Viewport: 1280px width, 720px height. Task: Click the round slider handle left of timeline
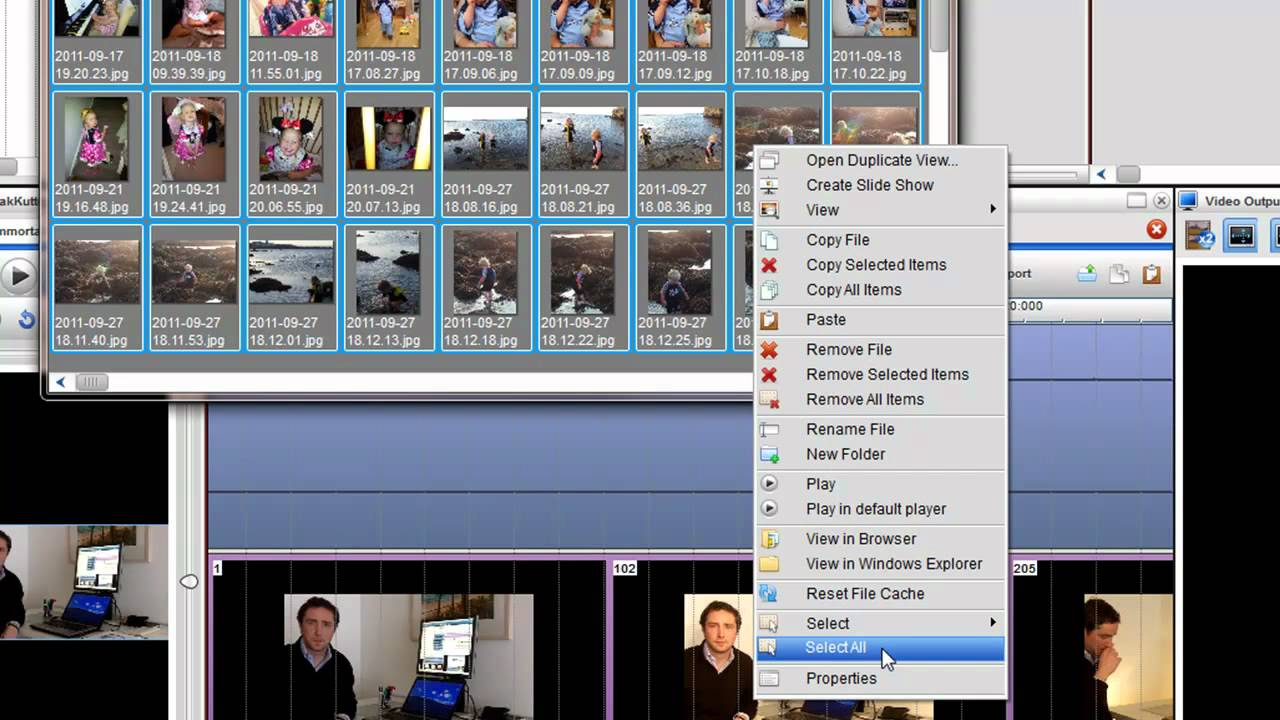(x=189, y=581)
